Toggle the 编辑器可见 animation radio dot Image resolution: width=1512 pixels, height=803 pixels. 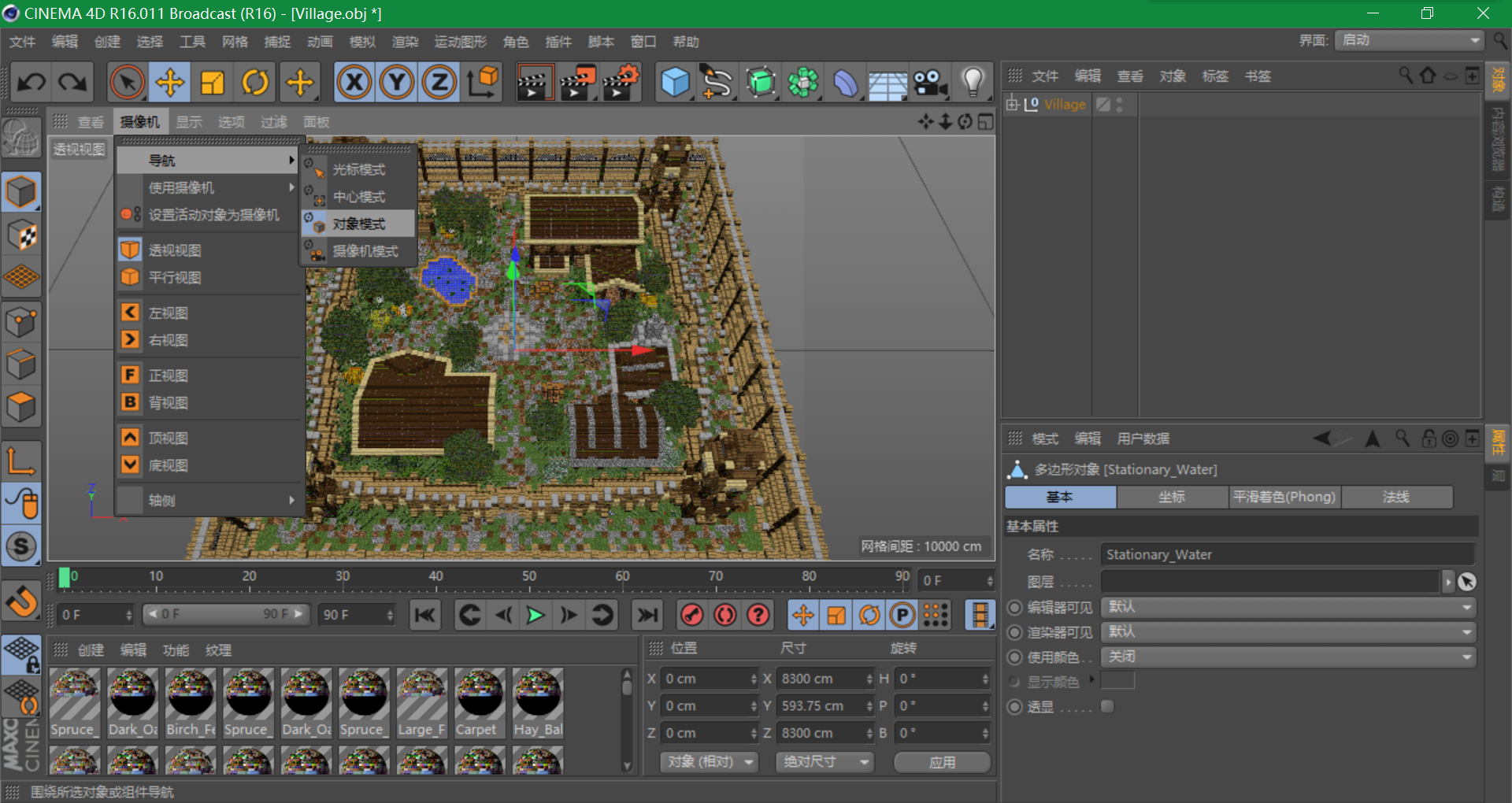[x=1014, y=608]
